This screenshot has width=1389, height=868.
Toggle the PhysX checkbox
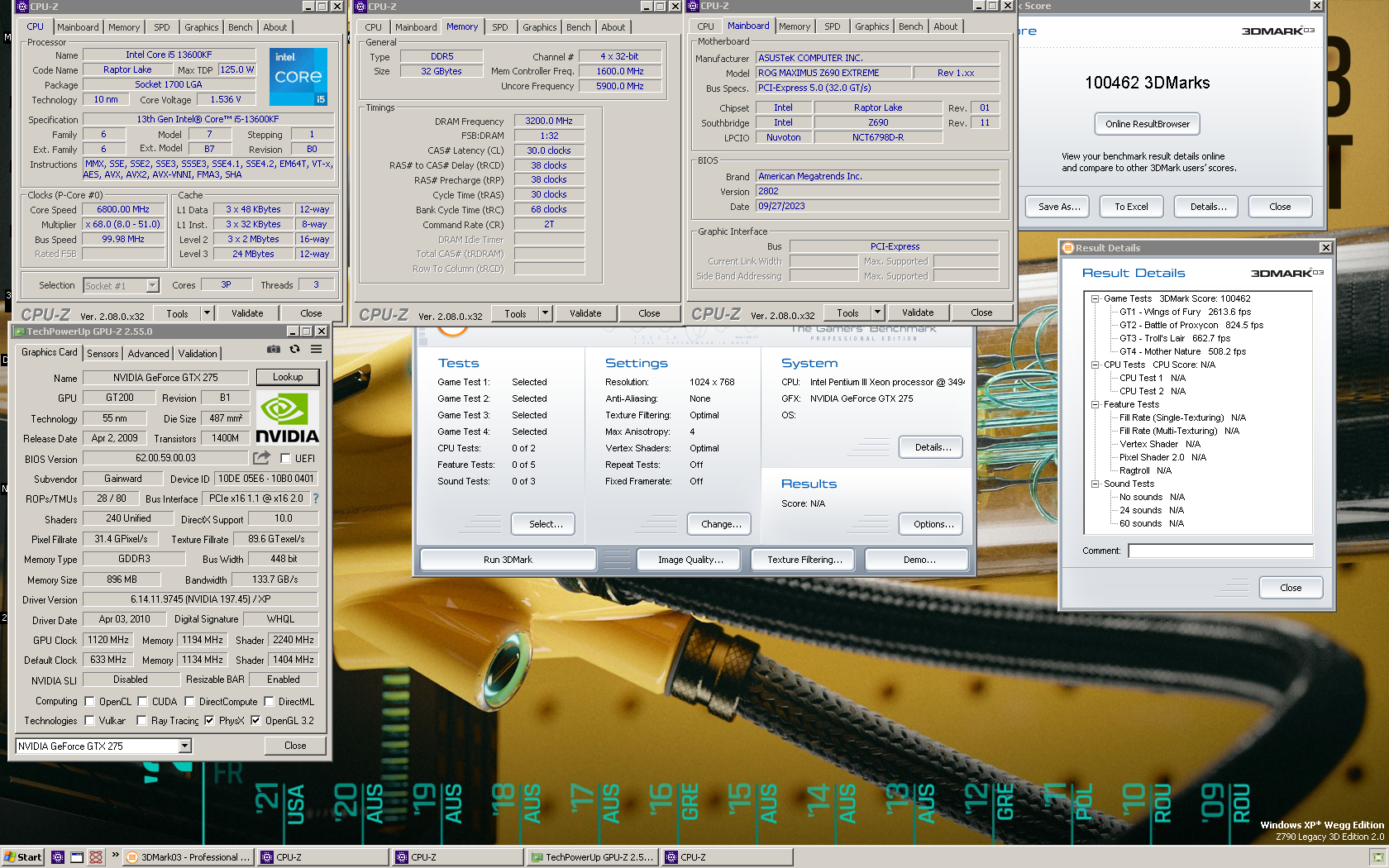(x=209, y=720)
